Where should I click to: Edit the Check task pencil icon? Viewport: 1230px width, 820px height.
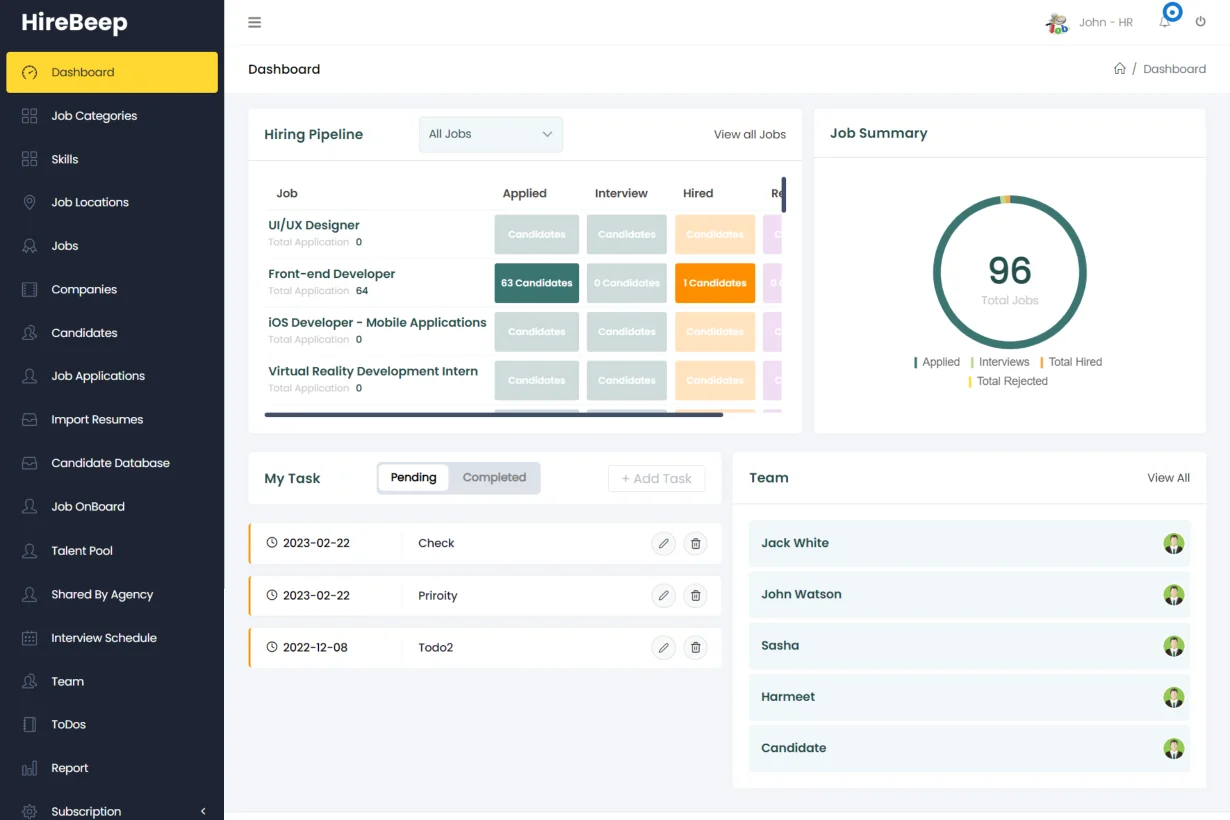(x=663, y=543)
